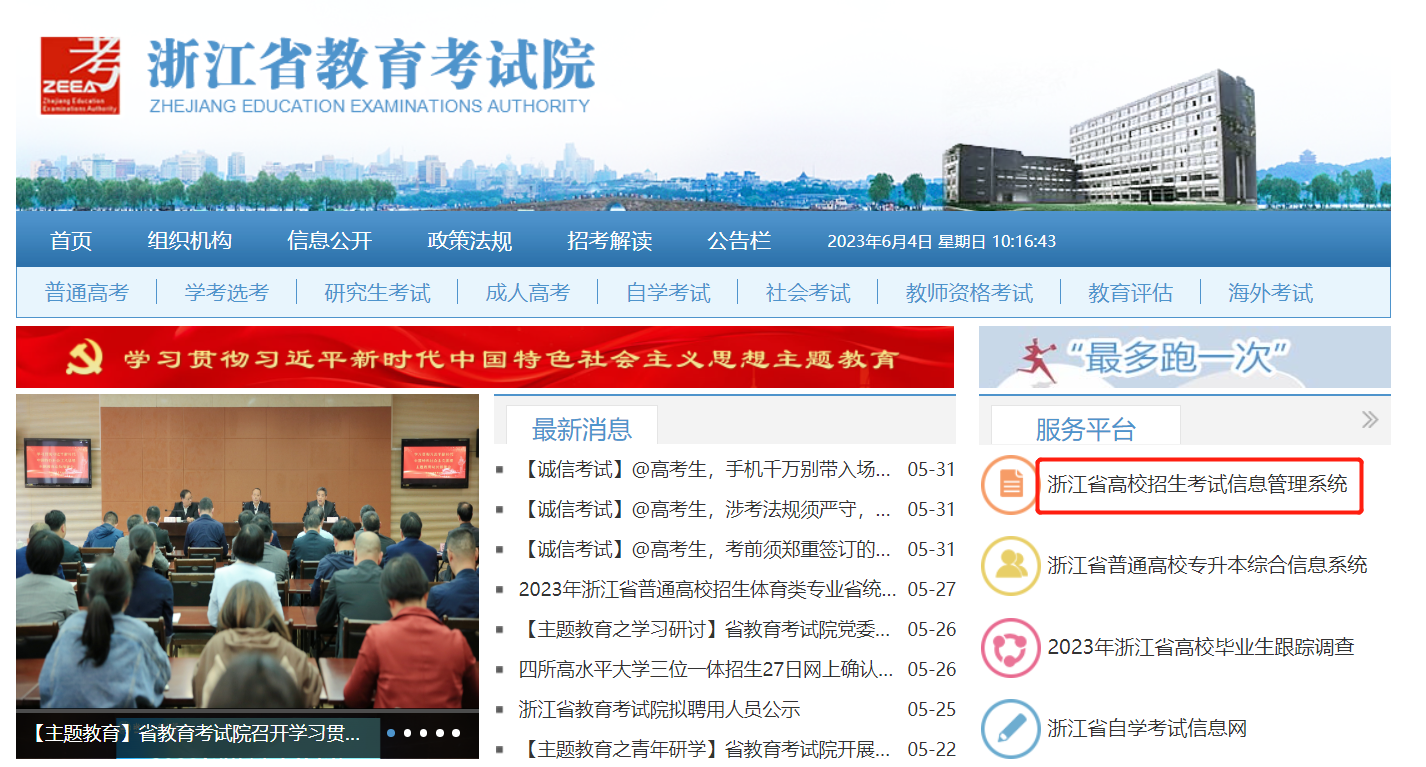Click slideshow caption 省教育考试院召开学习贯
1426x767 pixels.
(x=197, y=734)
